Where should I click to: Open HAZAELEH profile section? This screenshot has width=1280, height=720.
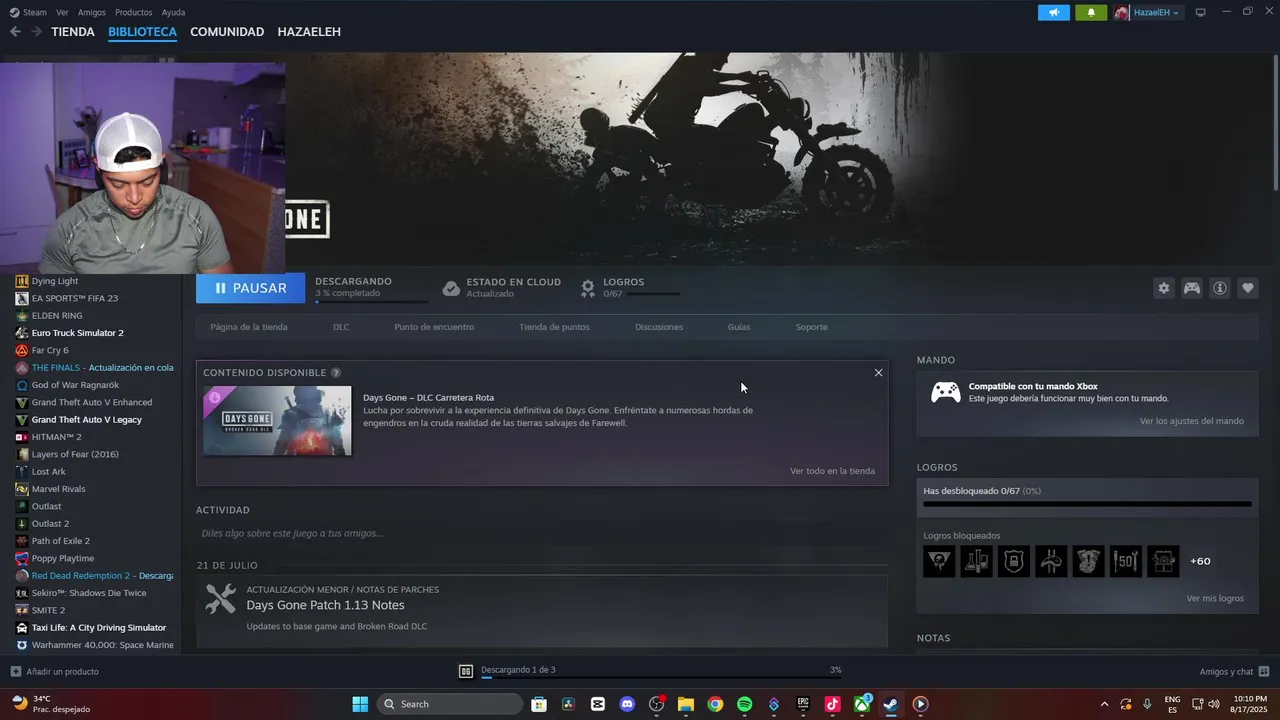pyautogui.click(x=309, y=32)
